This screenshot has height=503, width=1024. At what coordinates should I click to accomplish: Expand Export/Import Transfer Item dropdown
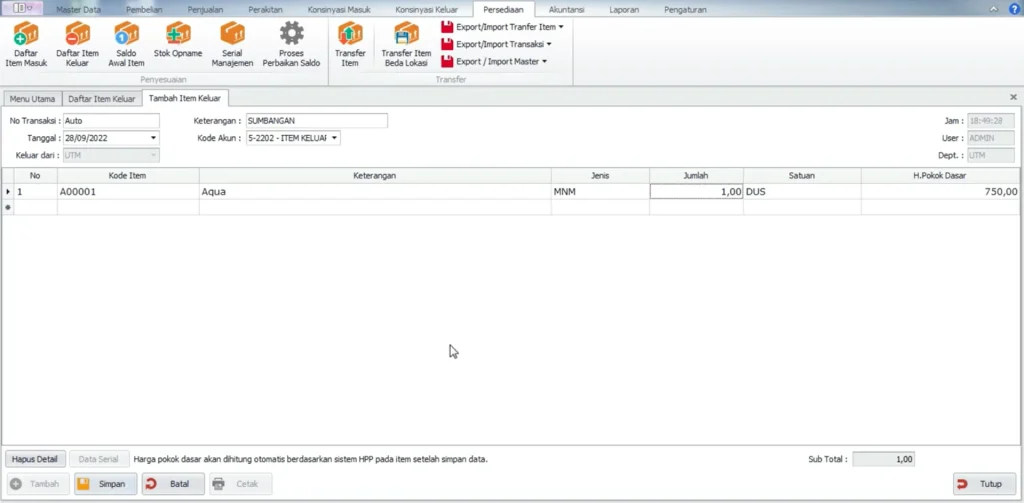(503, 27)
